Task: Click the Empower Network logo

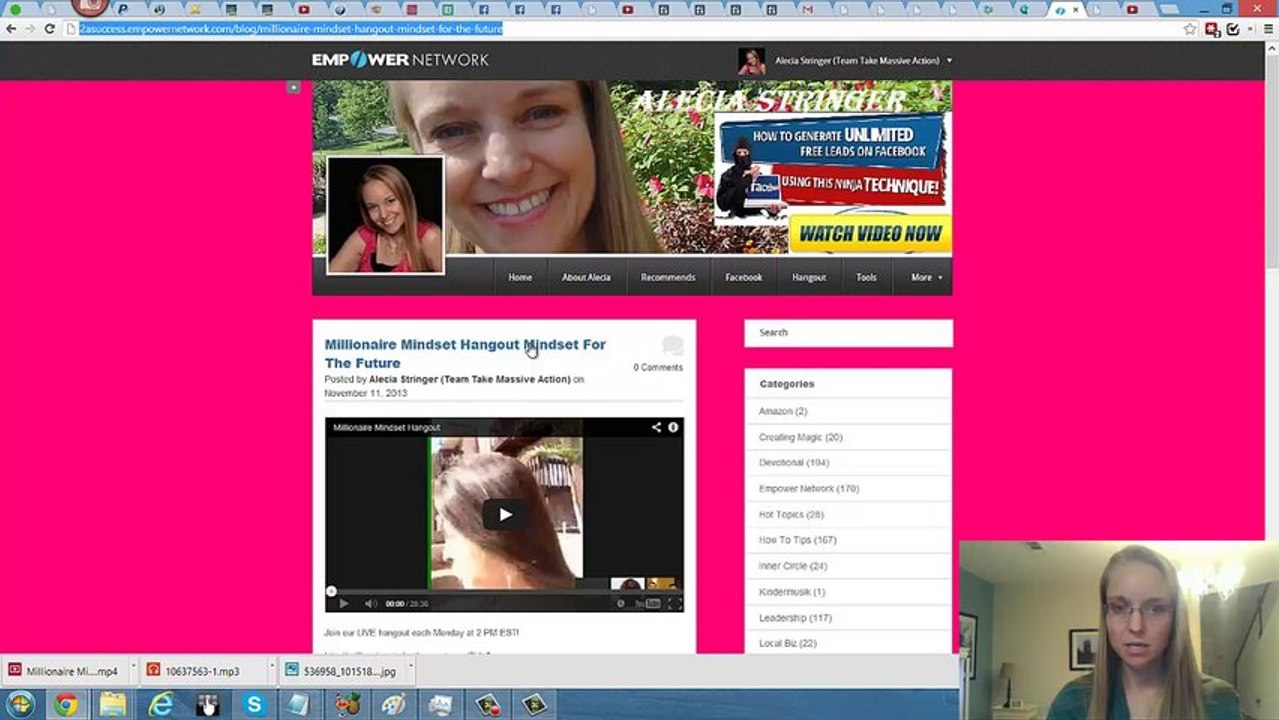Action: (x=400, y=60)
